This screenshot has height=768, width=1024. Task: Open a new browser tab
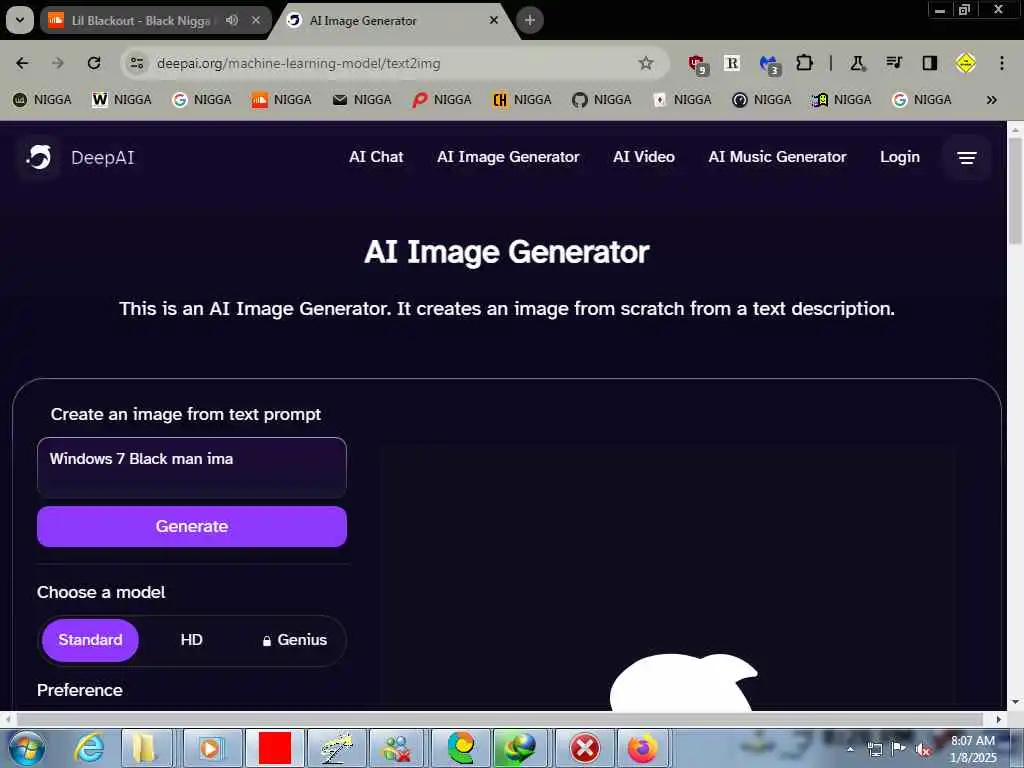click(530, 20)
